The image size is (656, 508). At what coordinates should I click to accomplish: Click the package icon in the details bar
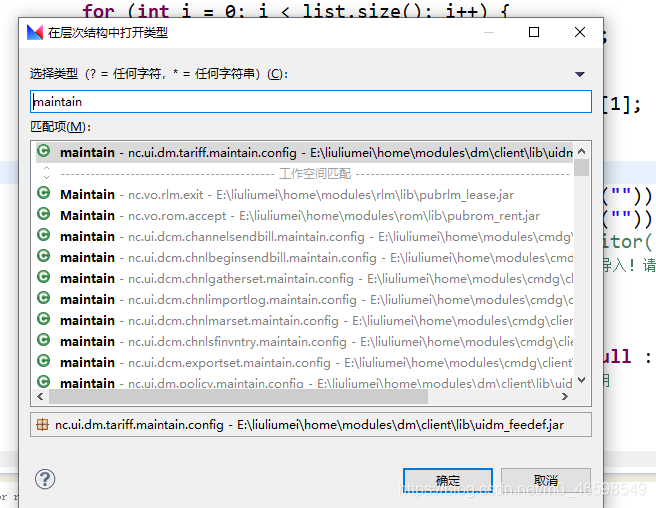[42, 425]
